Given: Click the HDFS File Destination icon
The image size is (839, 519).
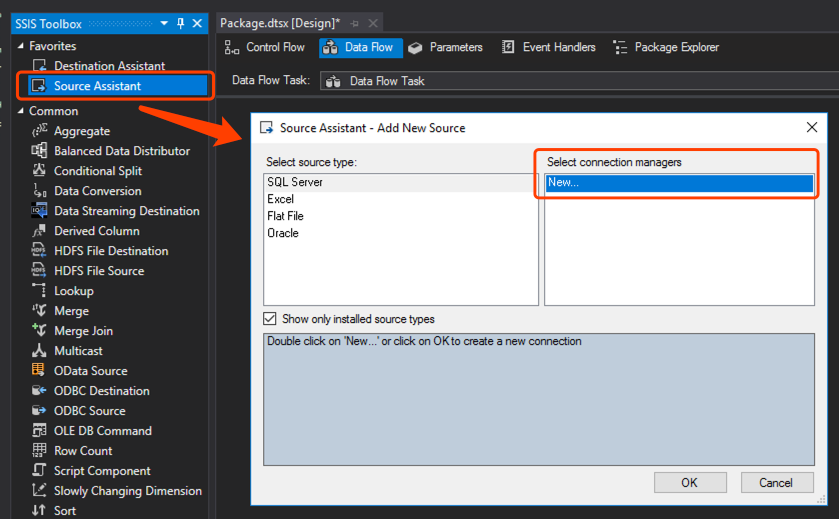Looking at the screenshot, I should pyautogui.click(x=39, y=250).
